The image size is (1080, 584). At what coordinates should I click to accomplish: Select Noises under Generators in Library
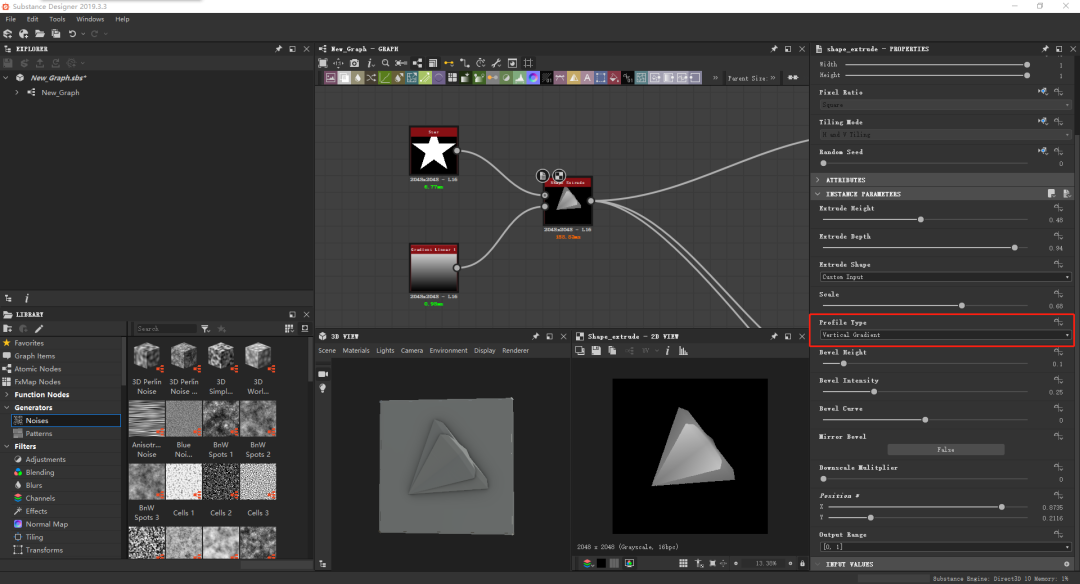point(37,421)
